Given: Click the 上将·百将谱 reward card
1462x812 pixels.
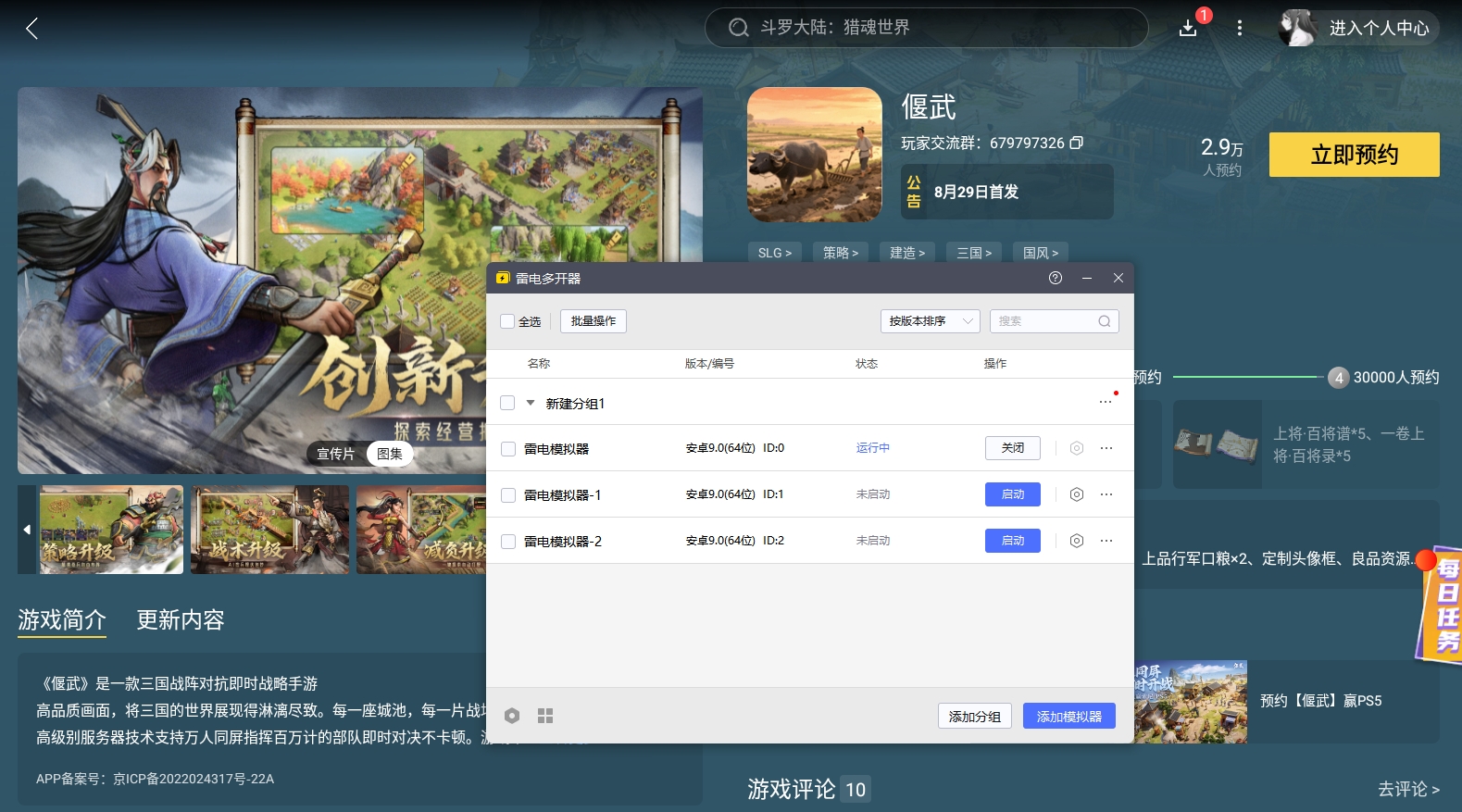Looking at the screenshot, I should [1306, 444].
